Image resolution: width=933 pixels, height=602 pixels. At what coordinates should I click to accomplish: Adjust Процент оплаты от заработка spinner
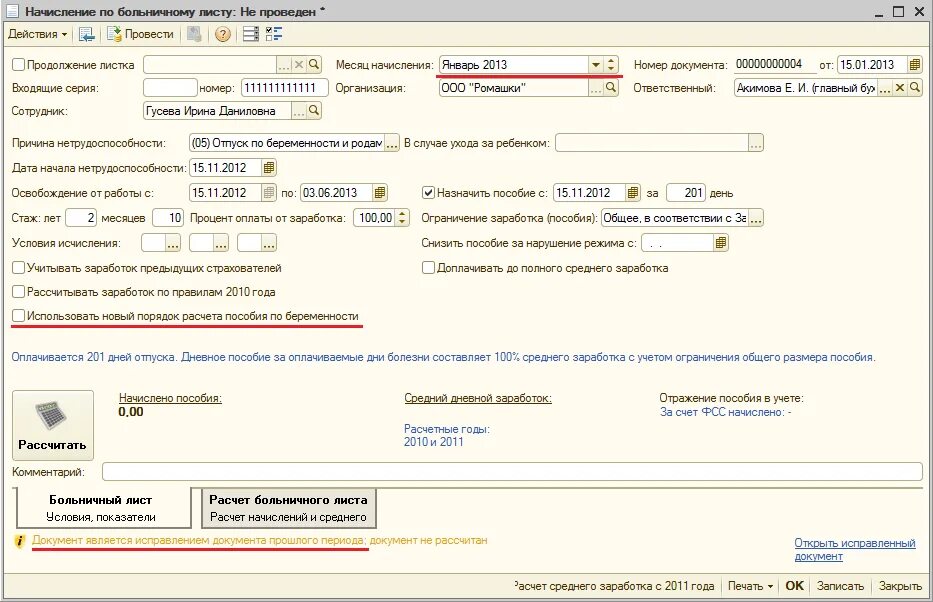(x=403, y=218)
